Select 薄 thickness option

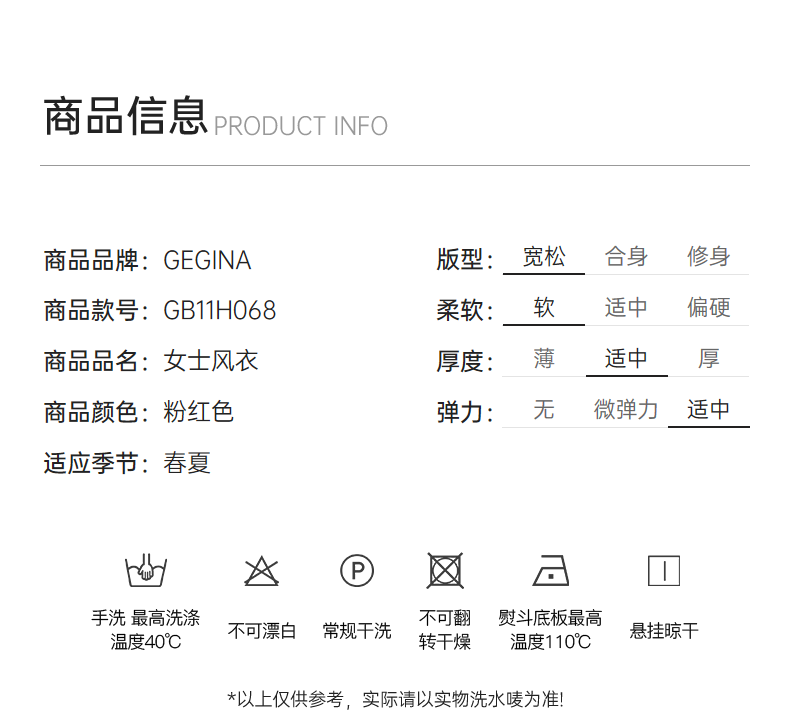[x=543, y=359]
